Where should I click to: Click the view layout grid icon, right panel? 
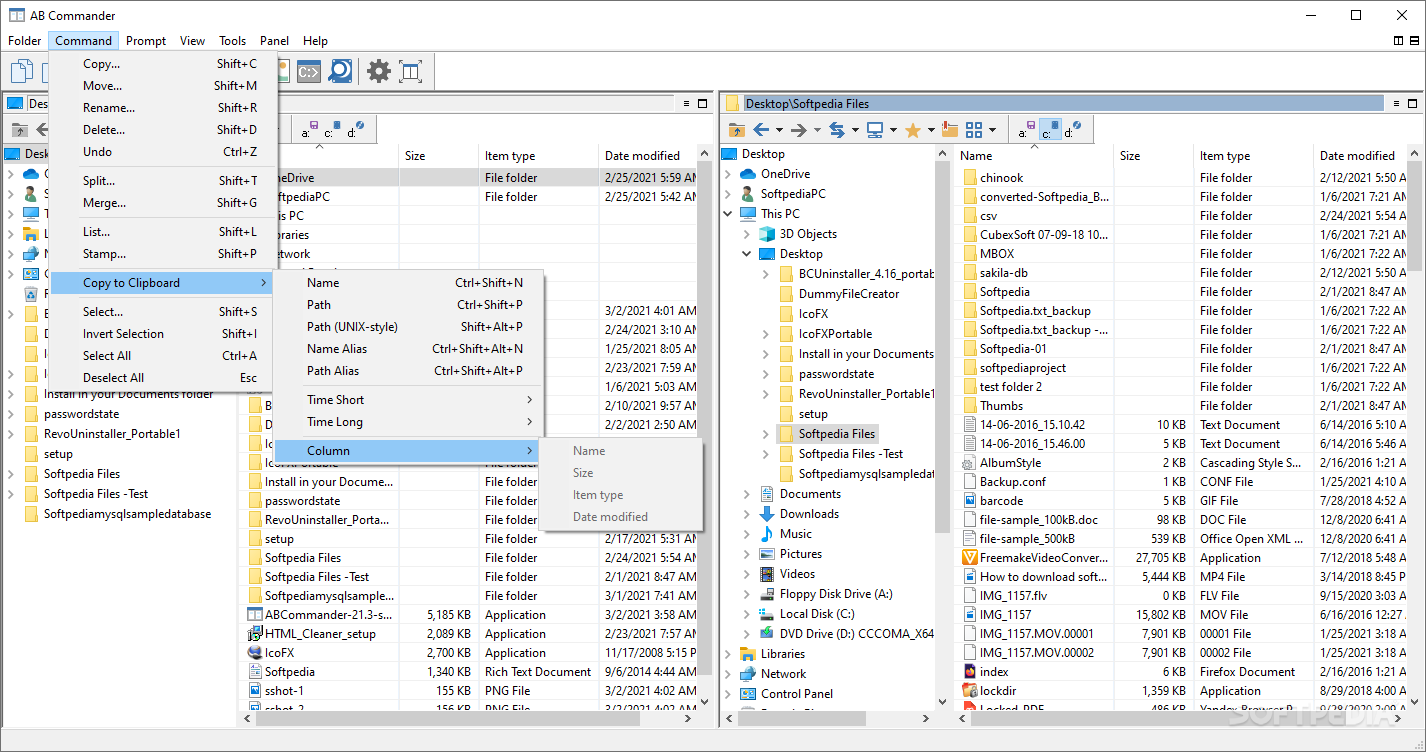(973, 130)
